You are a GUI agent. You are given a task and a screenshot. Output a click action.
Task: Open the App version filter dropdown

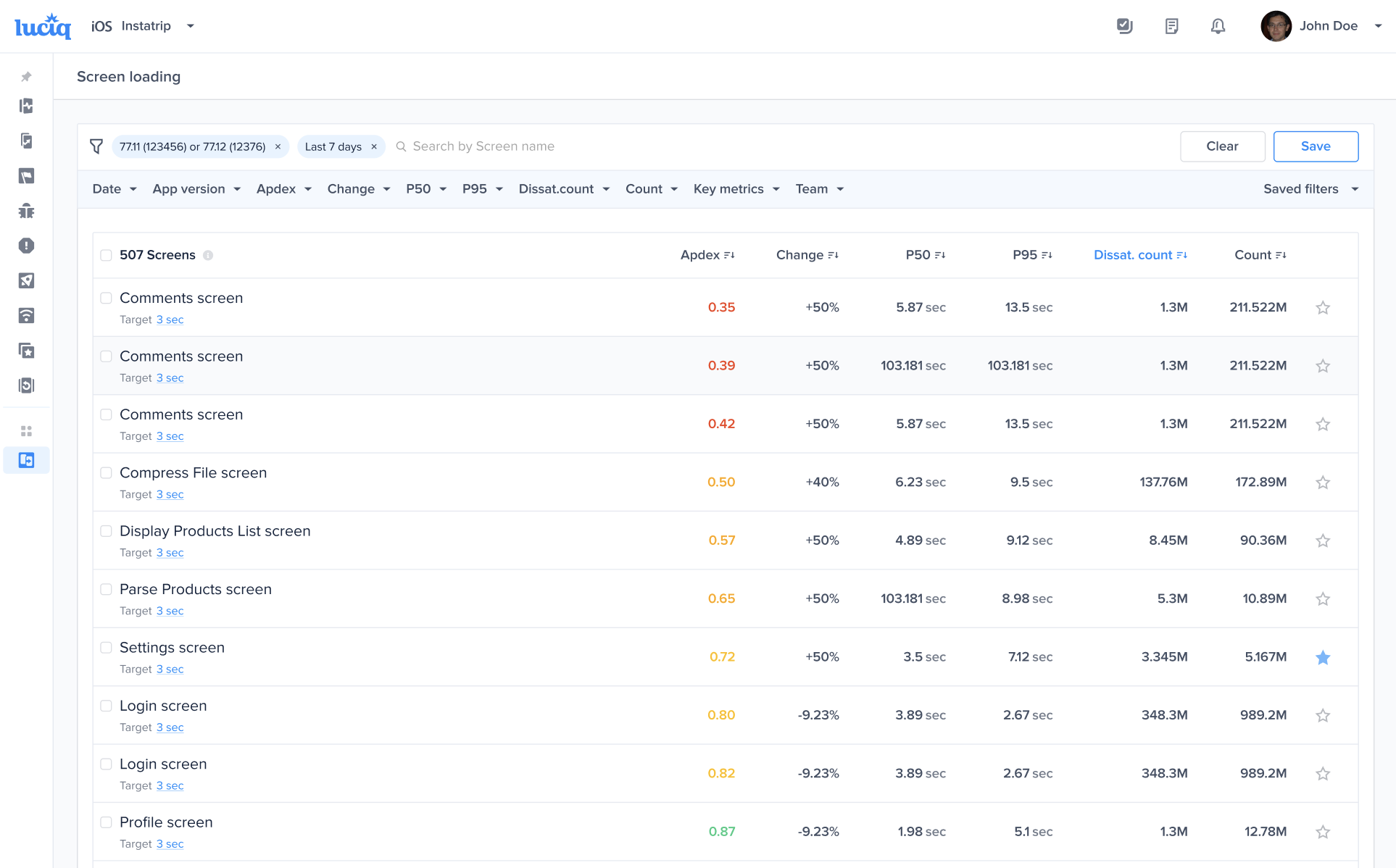[x=196, y=188]
